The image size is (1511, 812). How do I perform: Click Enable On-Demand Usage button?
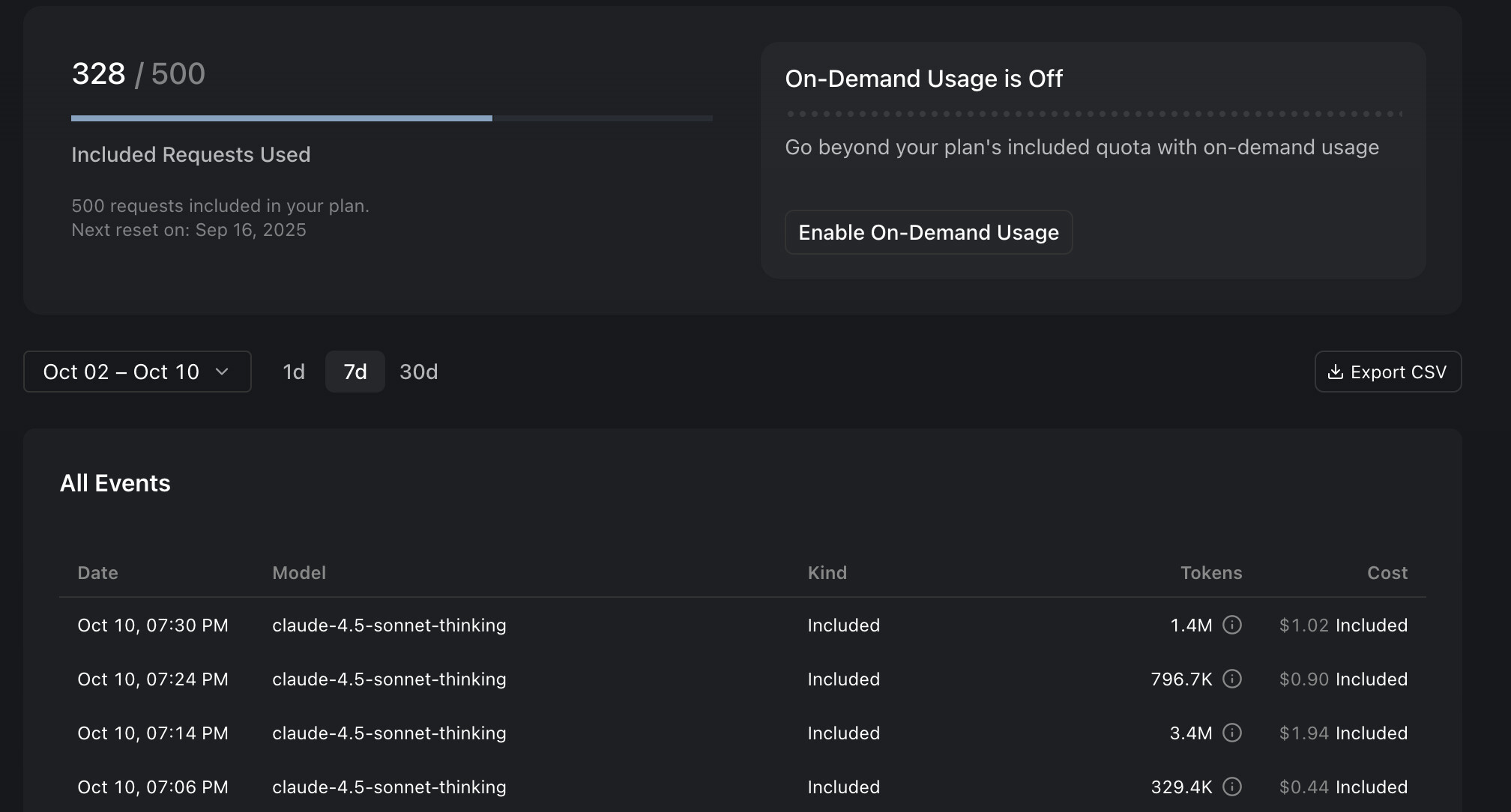pyautogui.click(x=929, y=232)
